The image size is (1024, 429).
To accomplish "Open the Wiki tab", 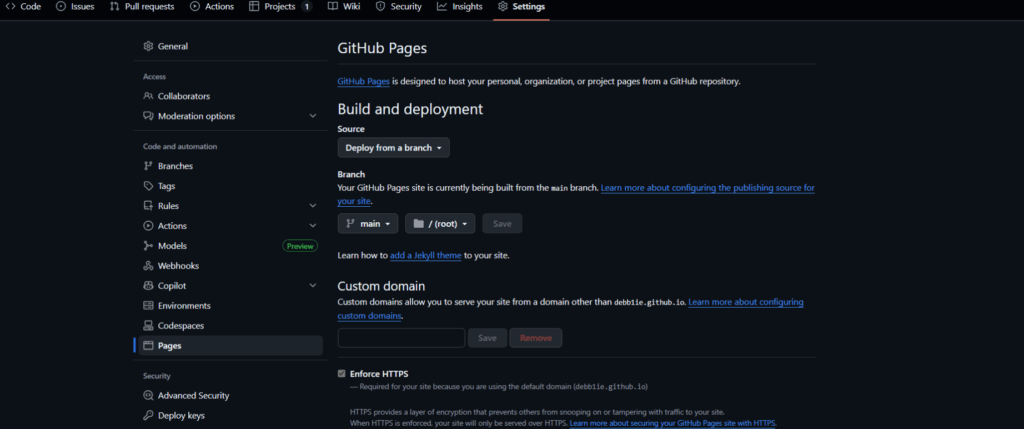I will coord(344,7).
